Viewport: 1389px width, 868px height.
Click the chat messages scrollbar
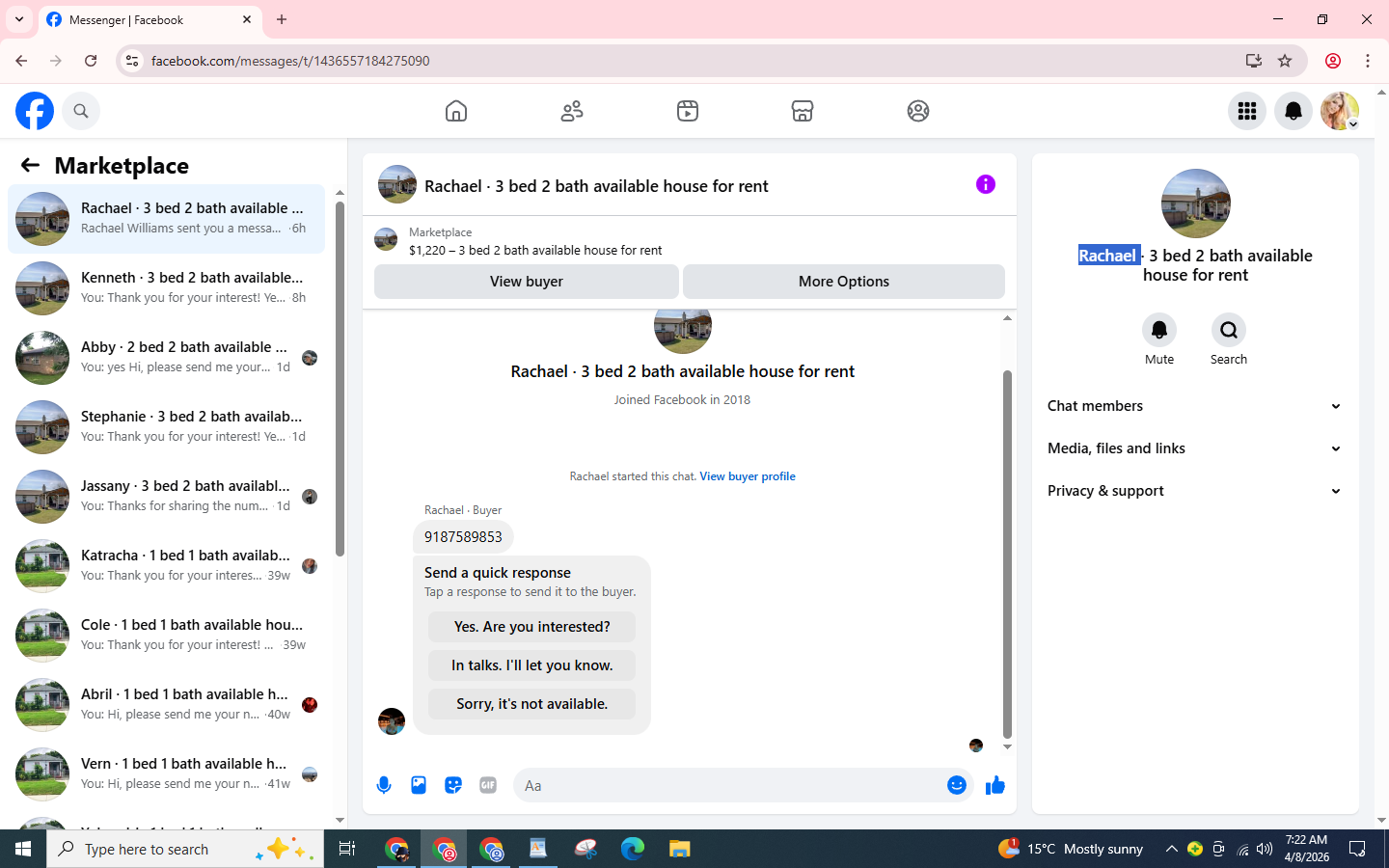click(1007, 555)
